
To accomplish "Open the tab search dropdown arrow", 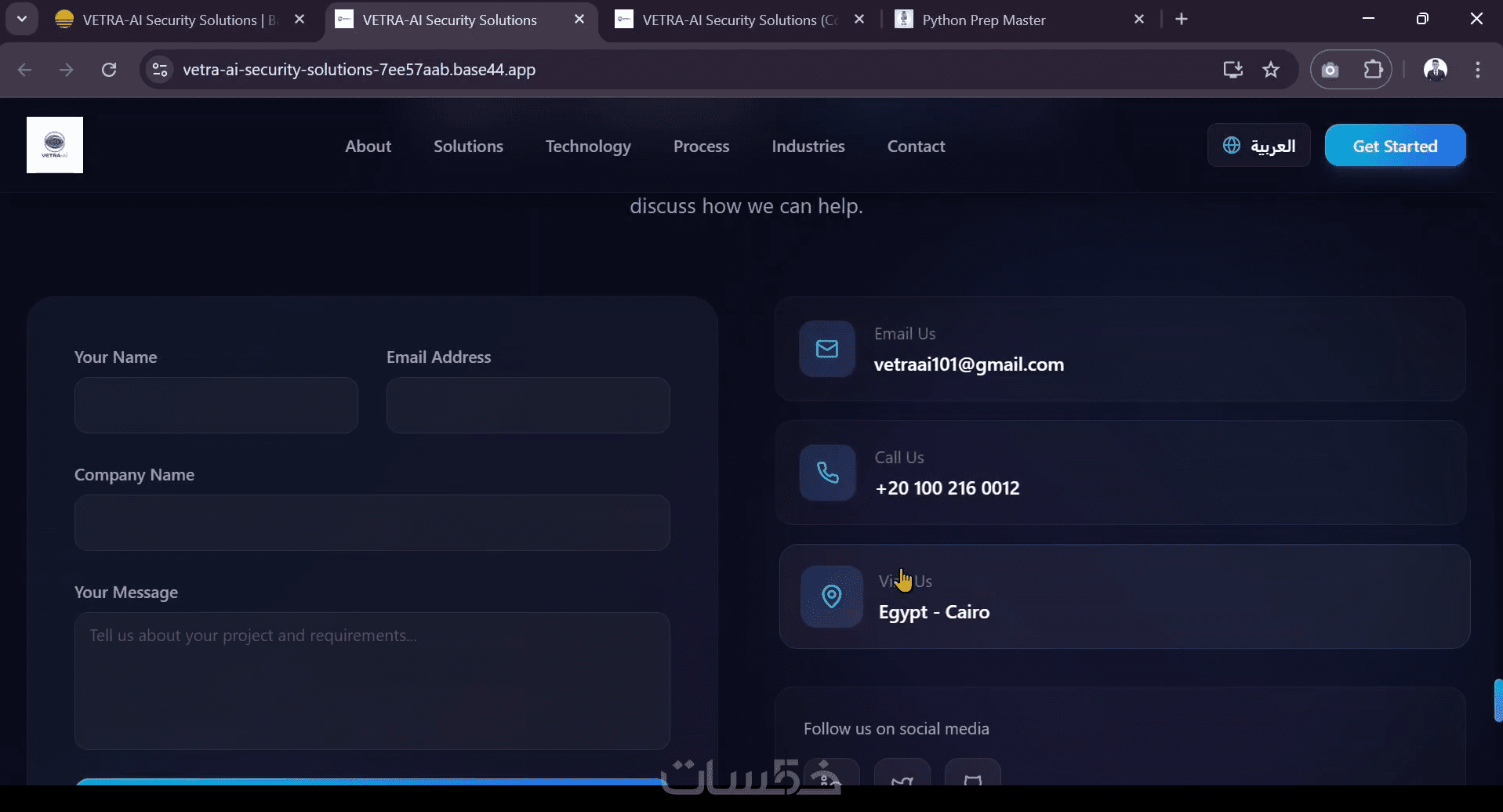I will [22, 19].
